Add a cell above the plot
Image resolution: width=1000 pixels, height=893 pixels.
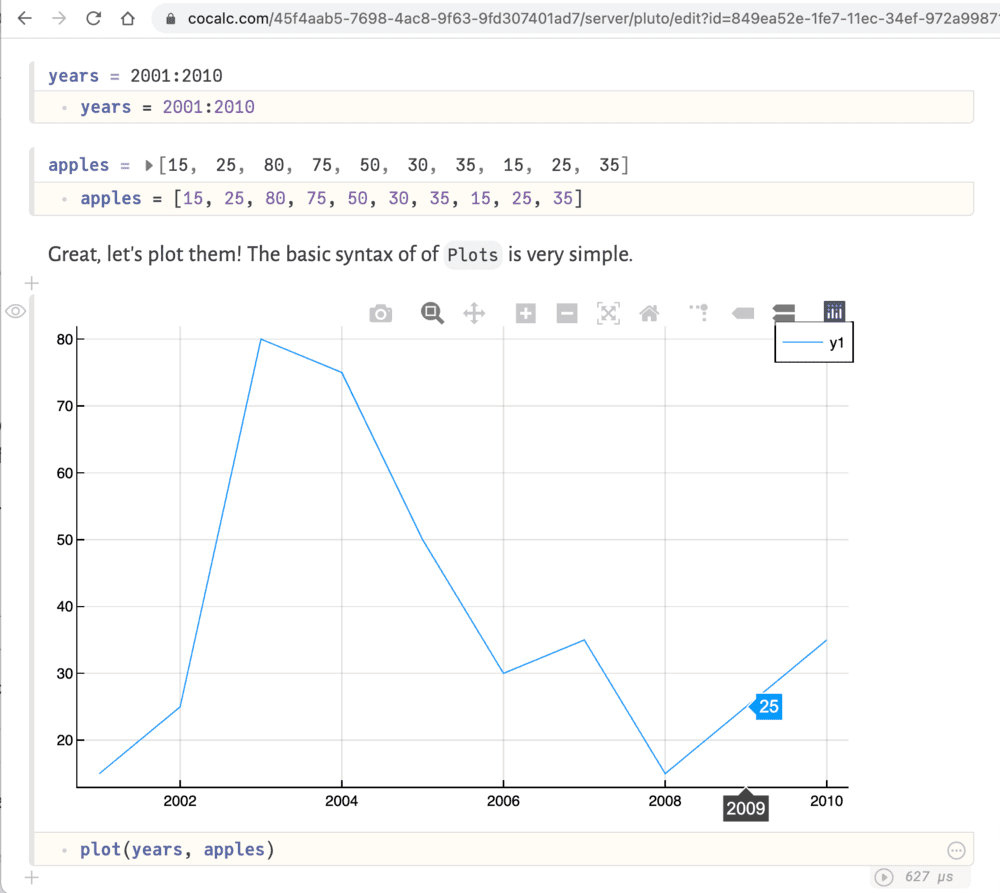[31, 283]
